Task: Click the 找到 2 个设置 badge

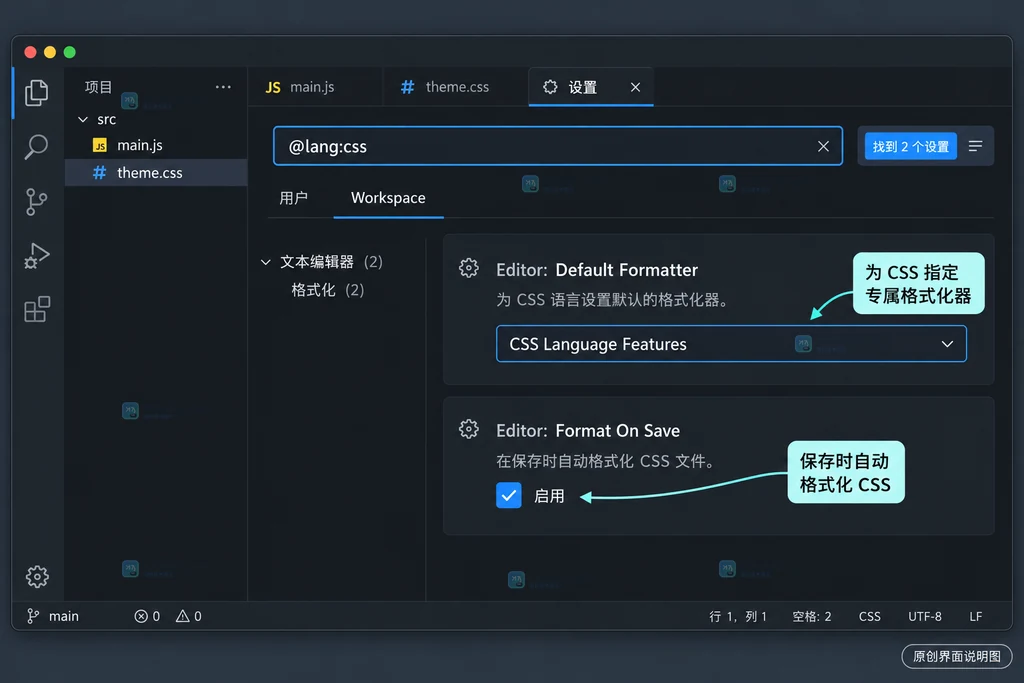Action: [910, 146]
